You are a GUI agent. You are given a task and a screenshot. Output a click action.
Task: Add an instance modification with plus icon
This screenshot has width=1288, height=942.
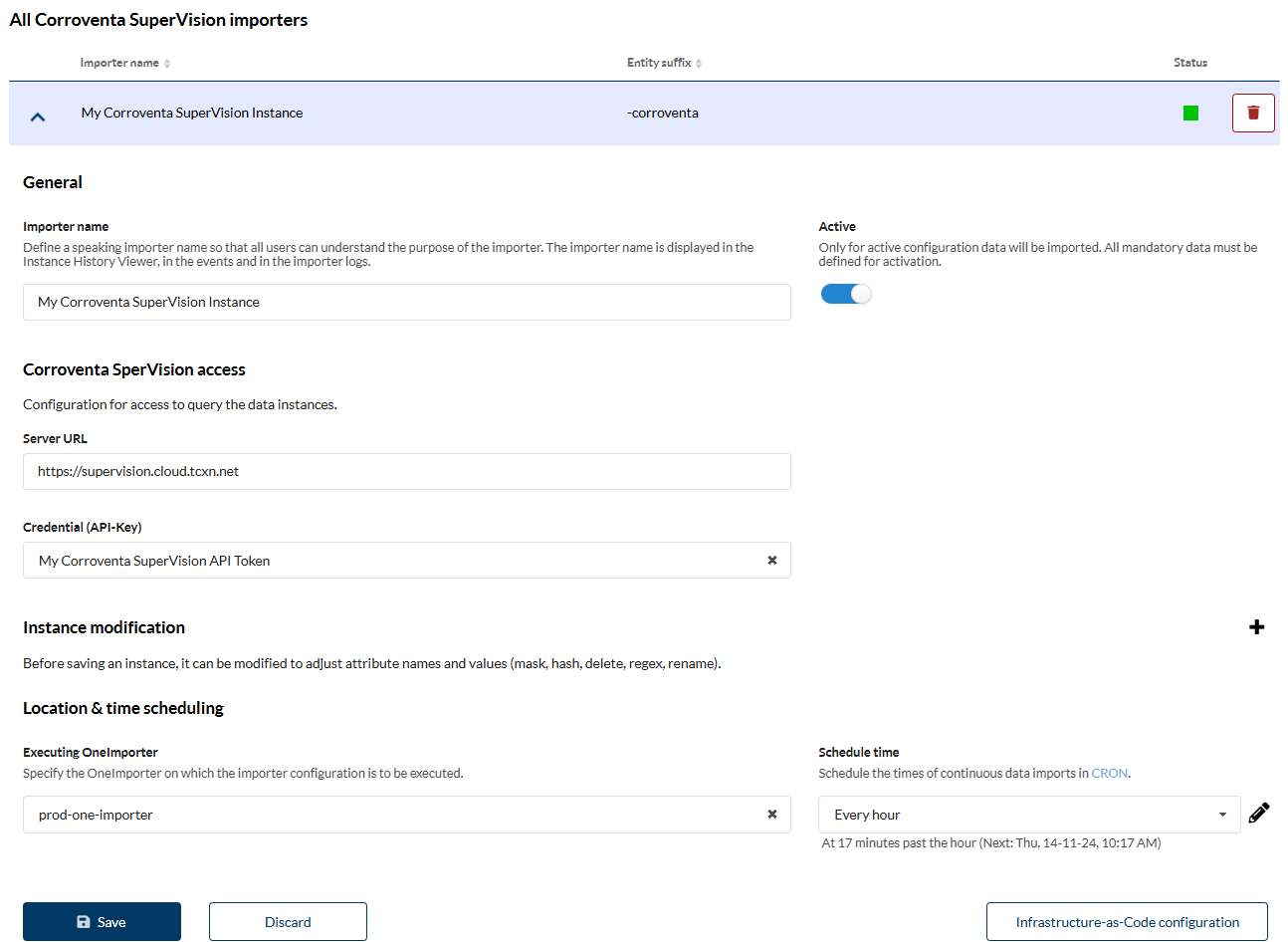click(x=1257, y=627)
